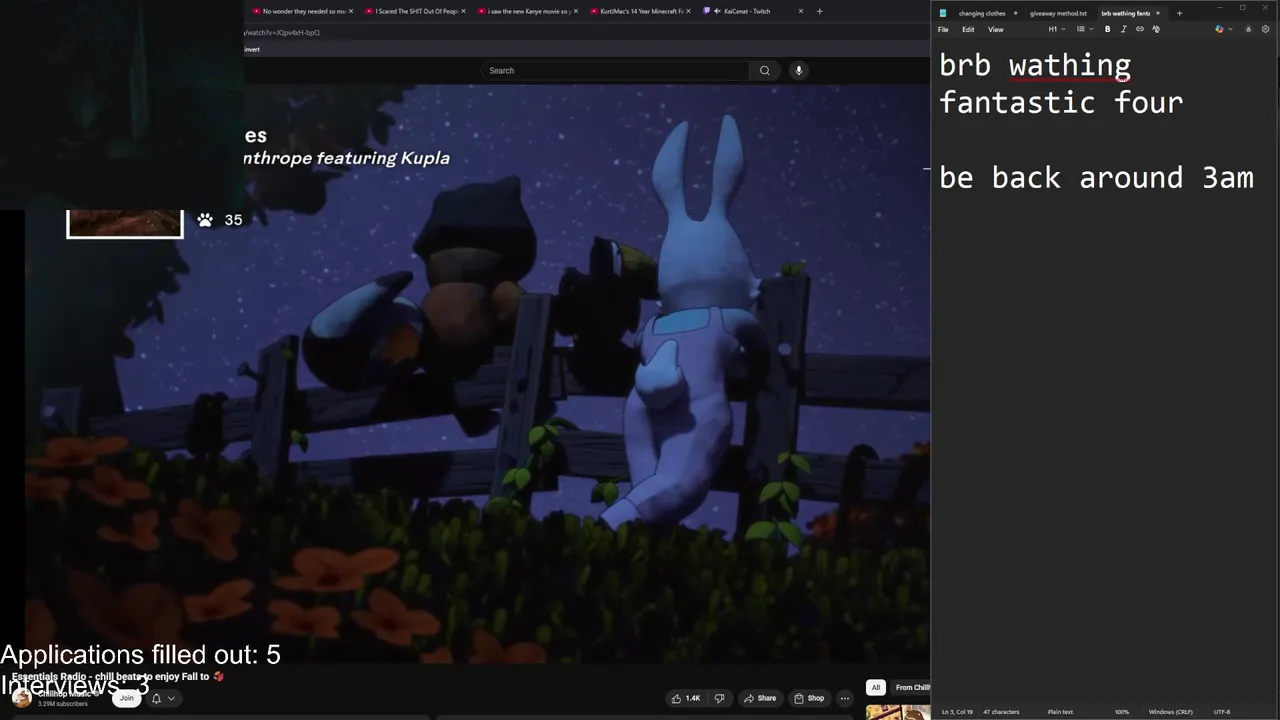
Task: Click the 'invert' bookmark in the browser
Action: (x=251, y=49)
